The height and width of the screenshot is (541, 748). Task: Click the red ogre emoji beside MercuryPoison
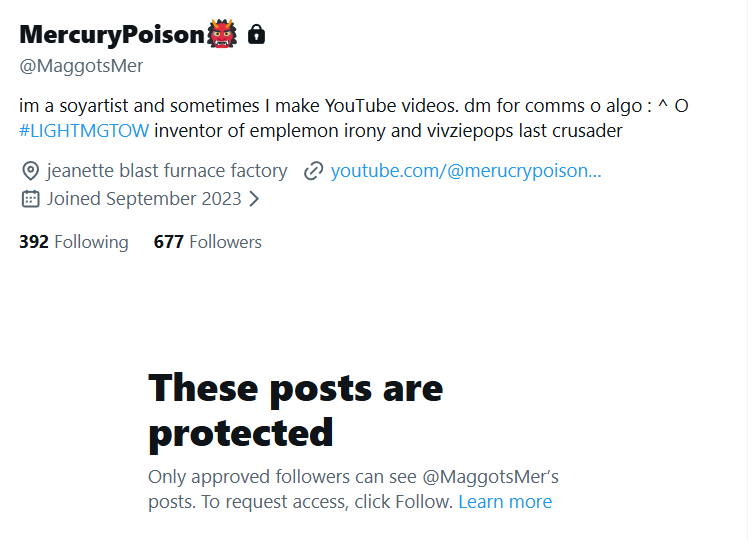[x=222, y=35]
